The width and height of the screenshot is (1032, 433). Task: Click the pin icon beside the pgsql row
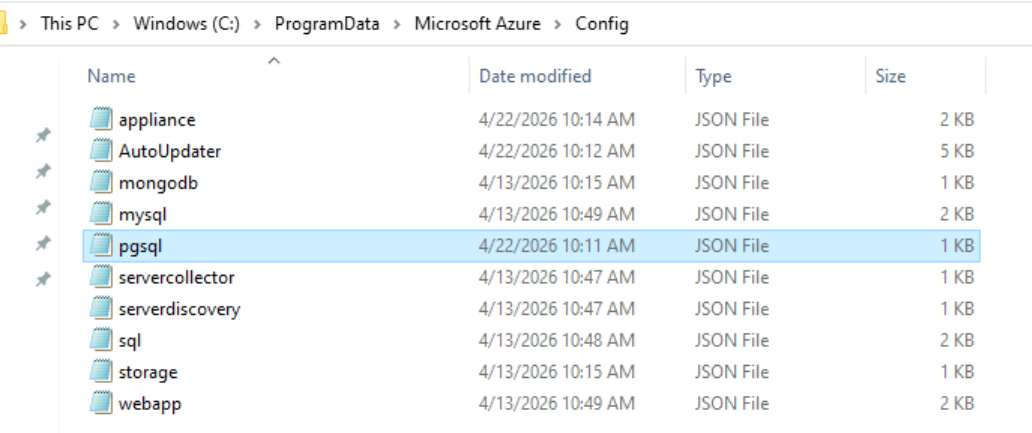tap(43, 244)
